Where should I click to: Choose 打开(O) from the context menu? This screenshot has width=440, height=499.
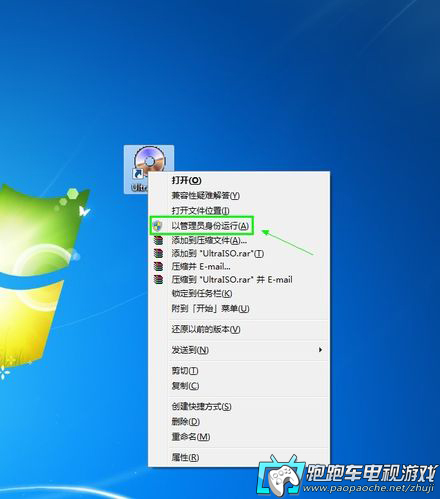[239, 180]
